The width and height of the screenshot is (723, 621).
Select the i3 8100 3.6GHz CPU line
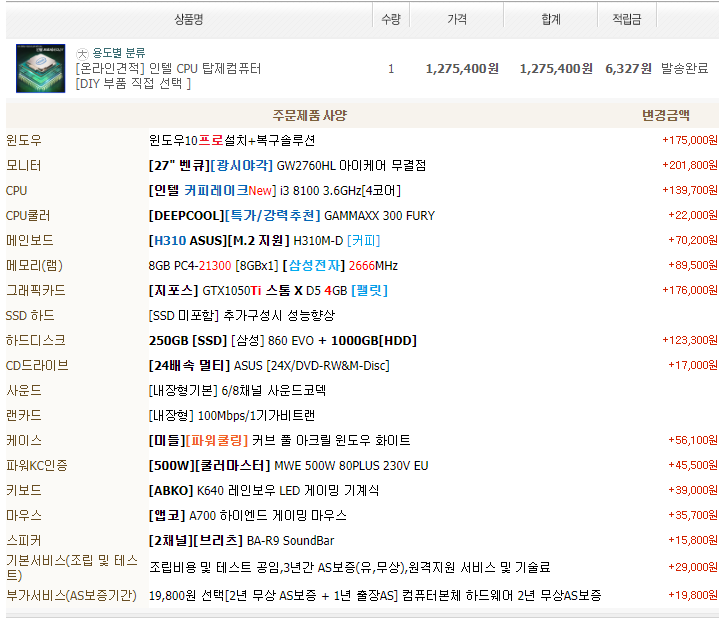[275, 190]
